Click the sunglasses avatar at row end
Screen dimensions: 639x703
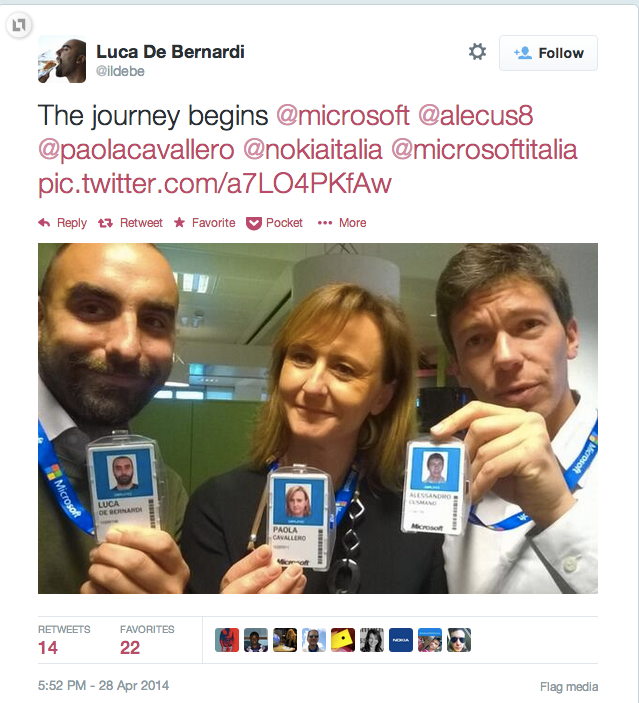[x=459, y=640]
